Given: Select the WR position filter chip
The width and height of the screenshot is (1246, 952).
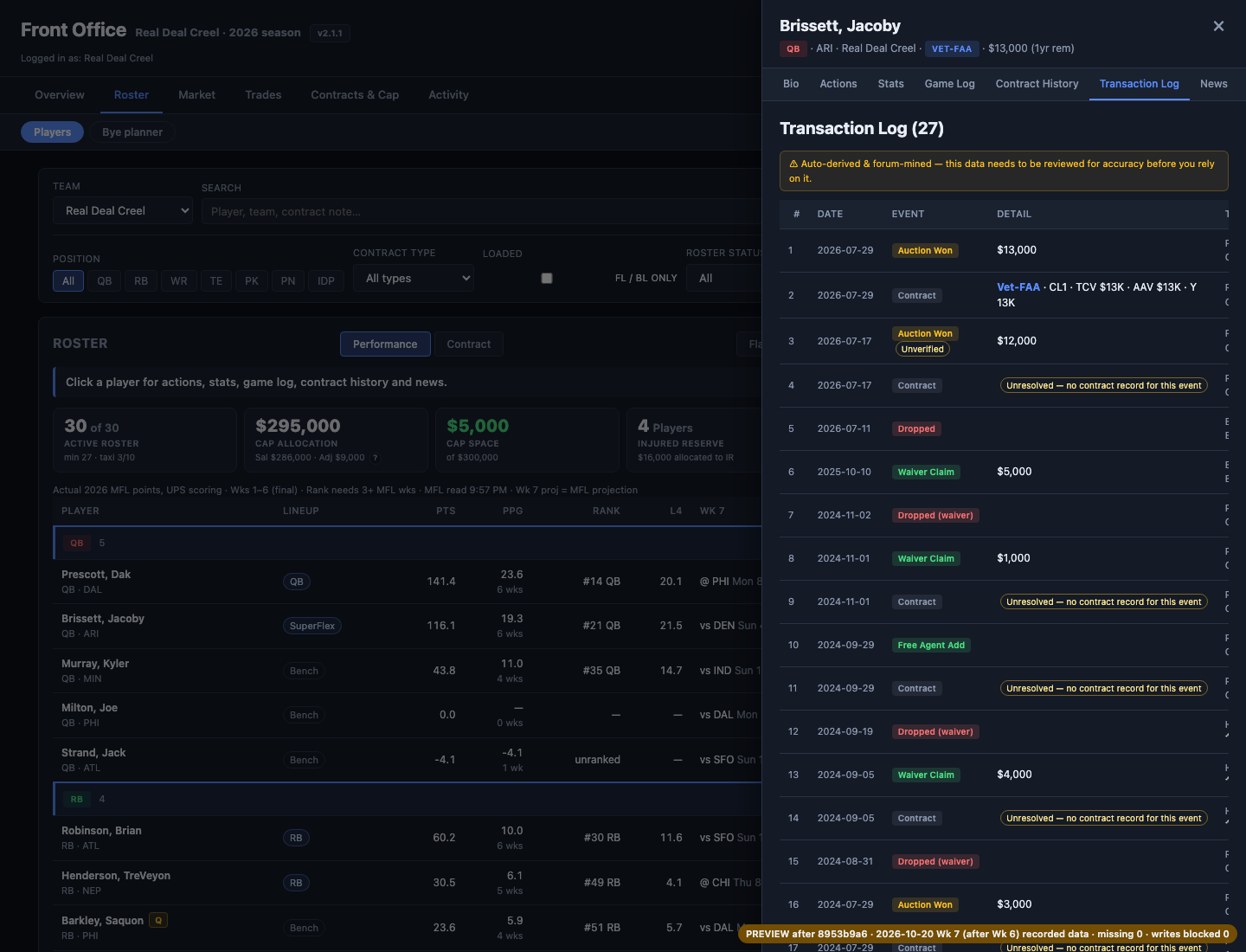Looking at the screenshot, I should coord(179,280).
